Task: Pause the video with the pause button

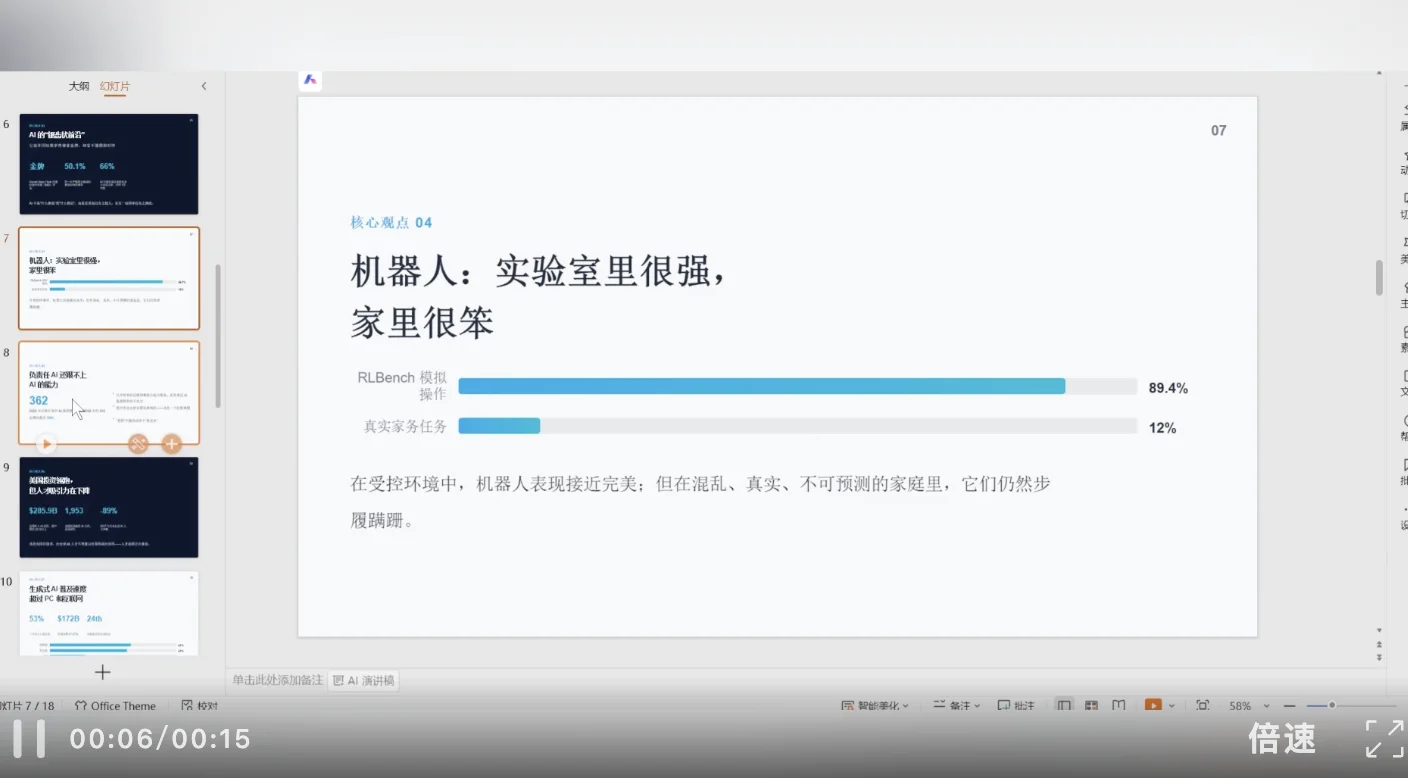Action: pyautogui.click(x=28, y=739)
